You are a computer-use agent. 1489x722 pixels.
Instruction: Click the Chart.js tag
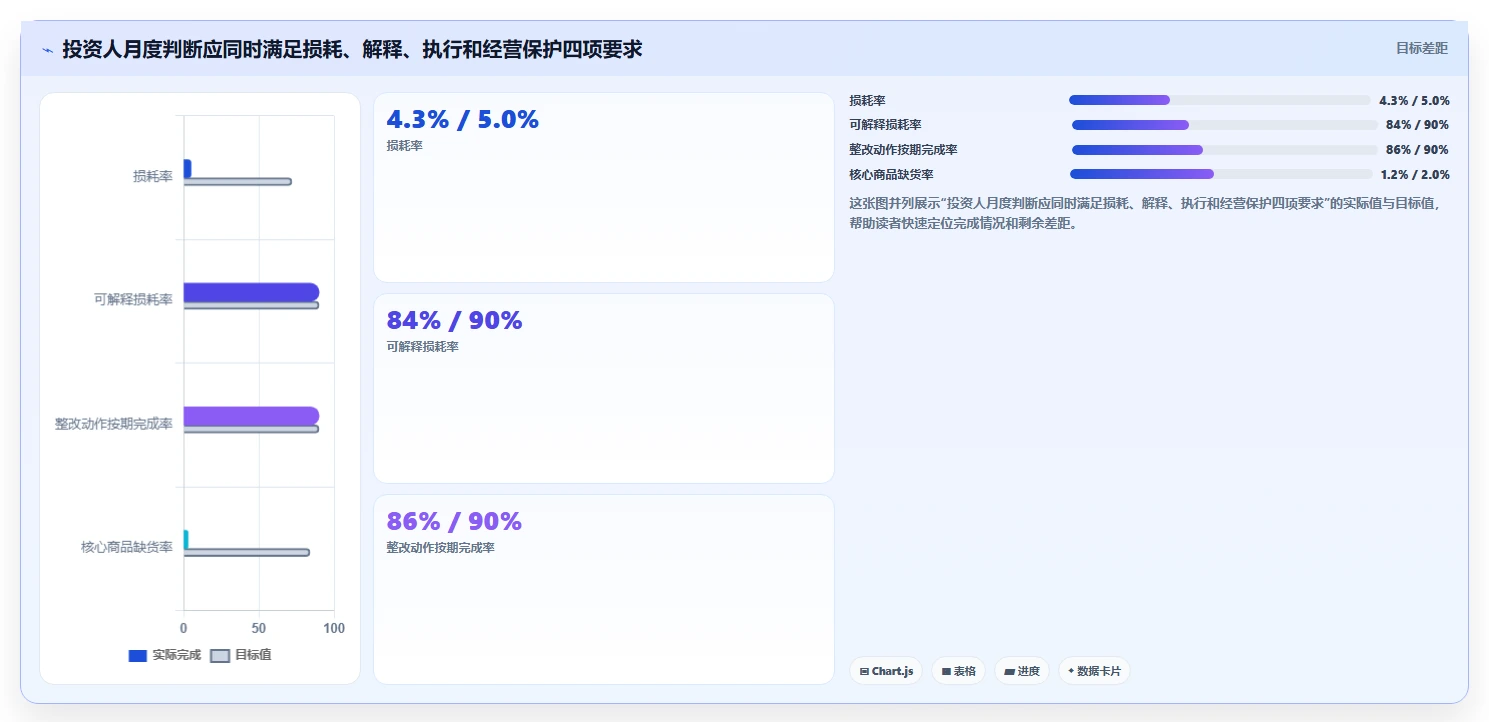click(886, 671)
